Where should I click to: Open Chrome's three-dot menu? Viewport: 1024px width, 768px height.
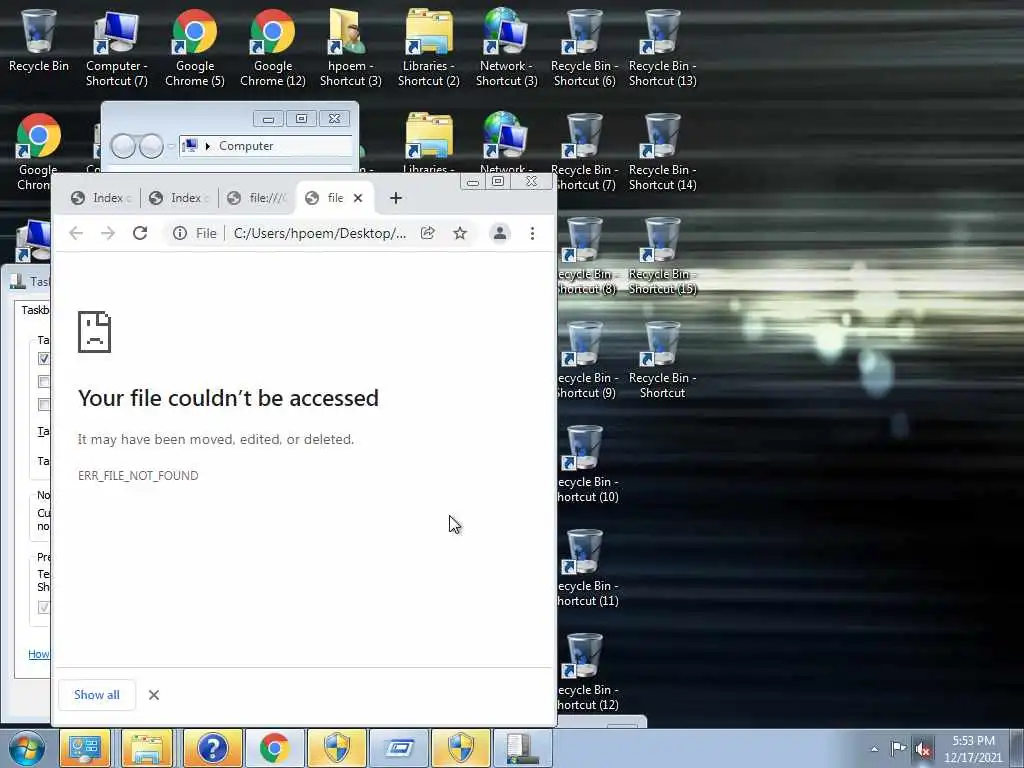[532, 233]
